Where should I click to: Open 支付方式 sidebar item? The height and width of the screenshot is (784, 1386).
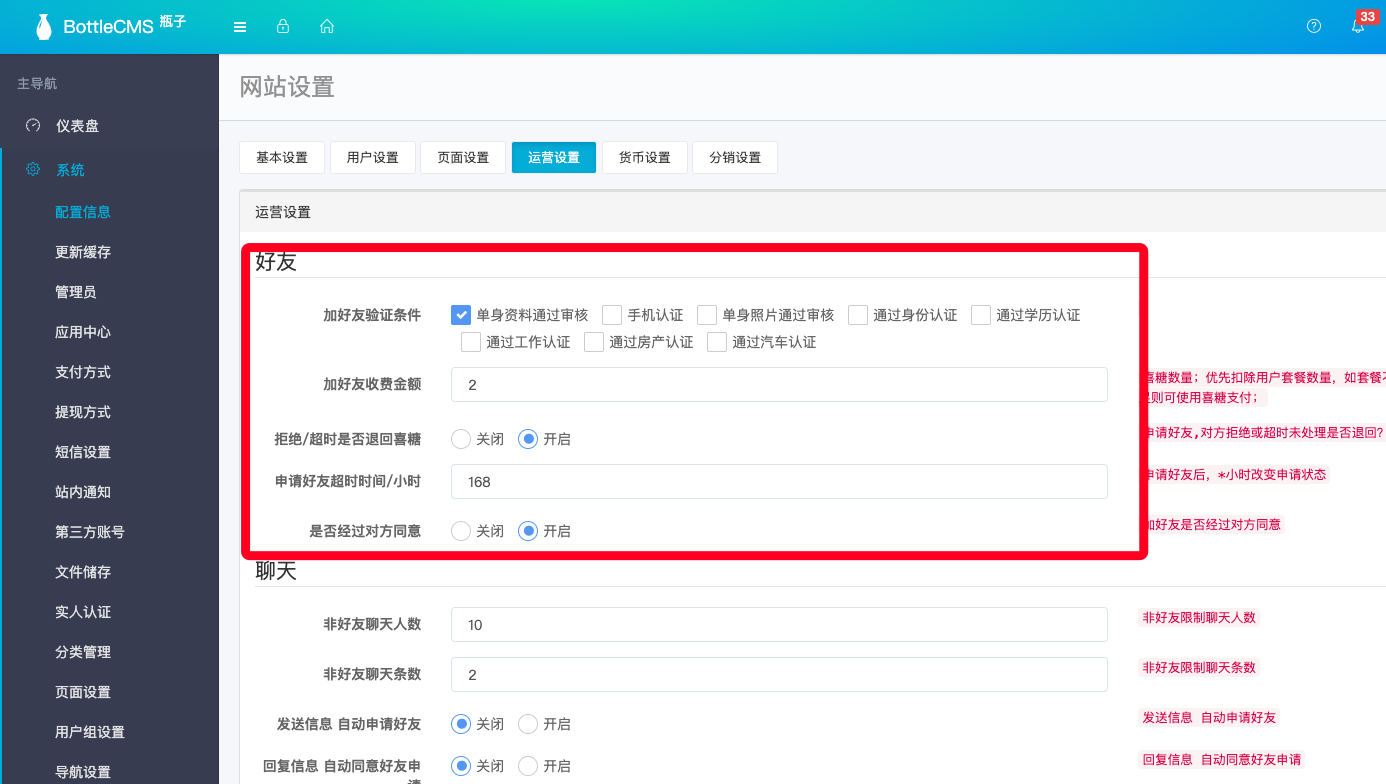[83, 372]
